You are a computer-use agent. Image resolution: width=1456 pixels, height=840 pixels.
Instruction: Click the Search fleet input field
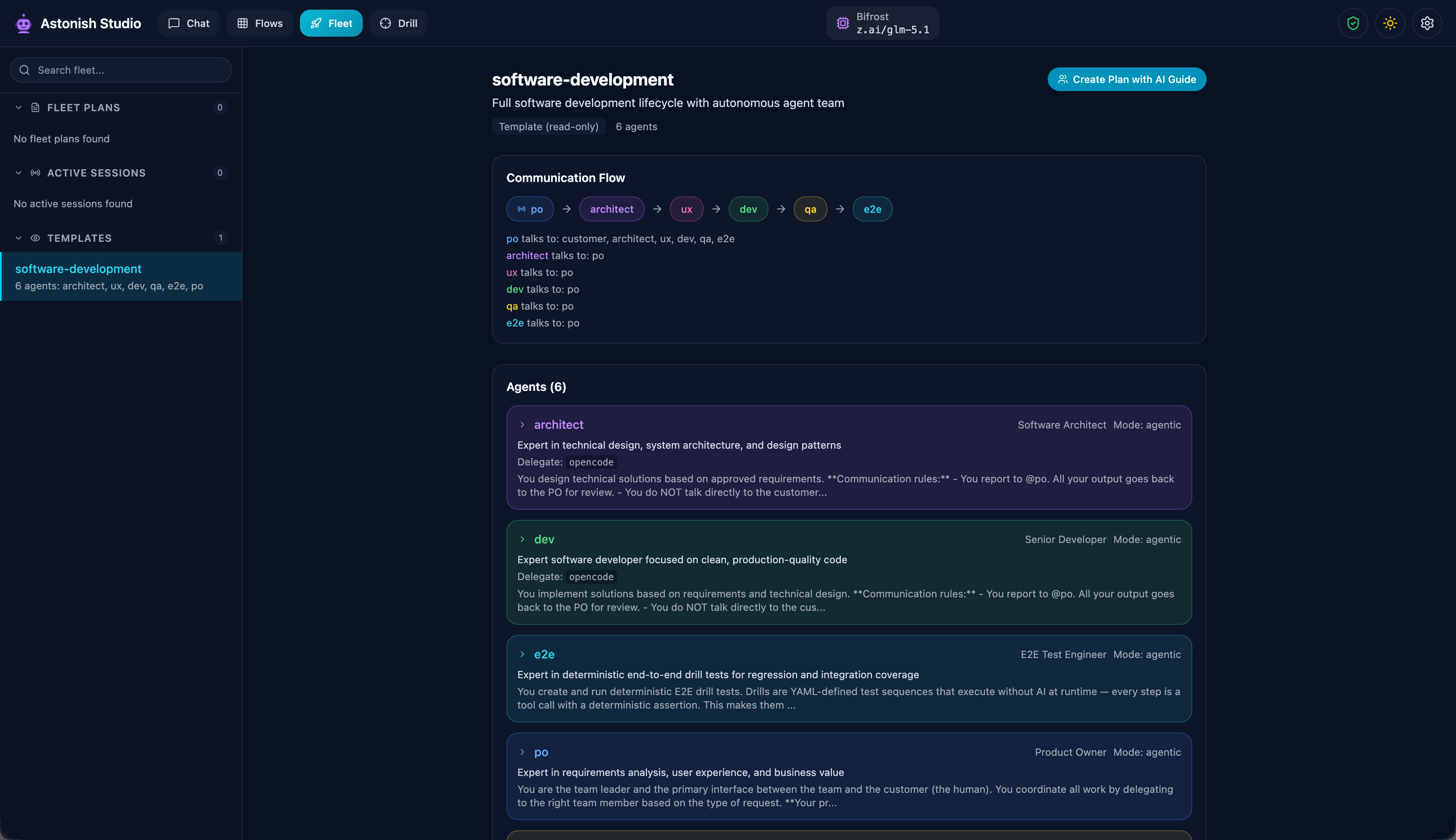pos(120,70)
